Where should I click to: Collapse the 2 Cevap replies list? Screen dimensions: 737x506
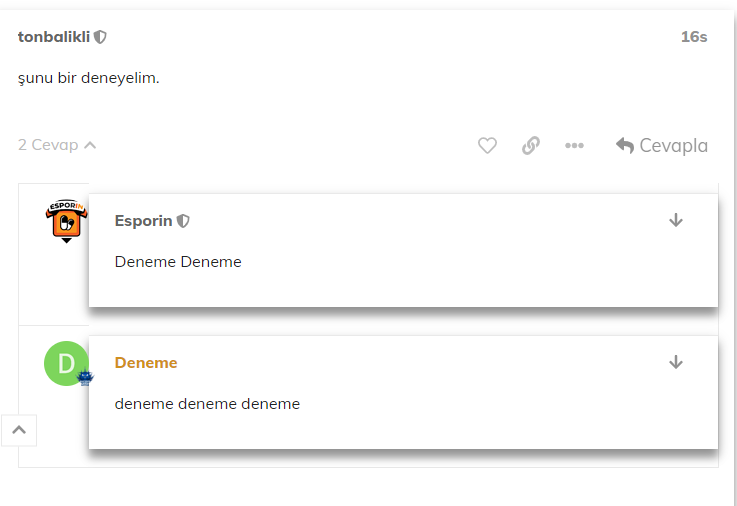(57, 145)
